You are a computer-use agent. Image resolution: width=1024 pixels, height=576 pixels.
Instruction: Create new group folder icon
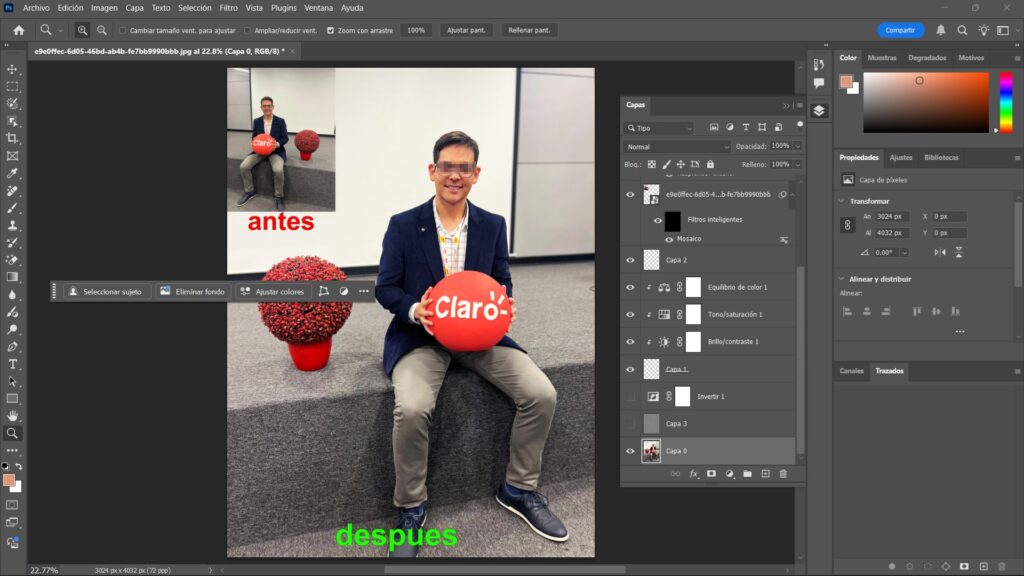747,473
